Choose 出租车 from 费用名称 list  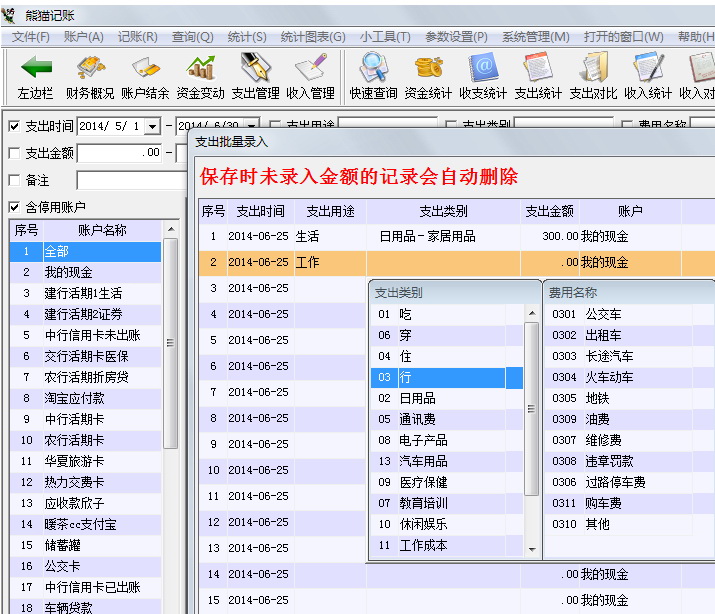pos(603,335)
